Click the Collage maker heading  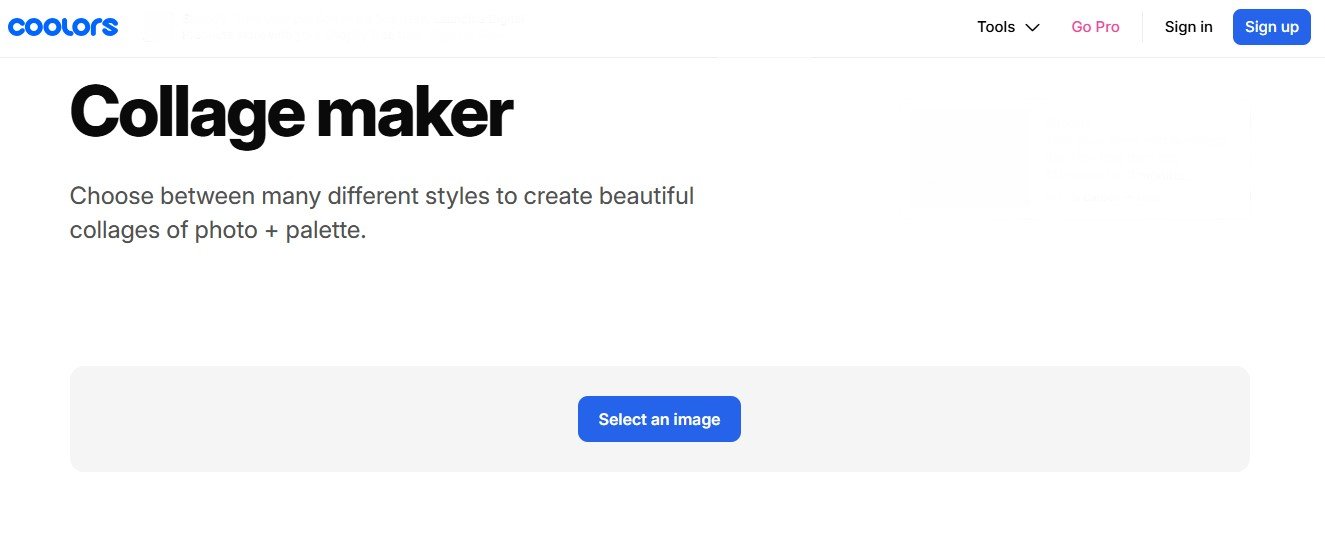[291, 113]
